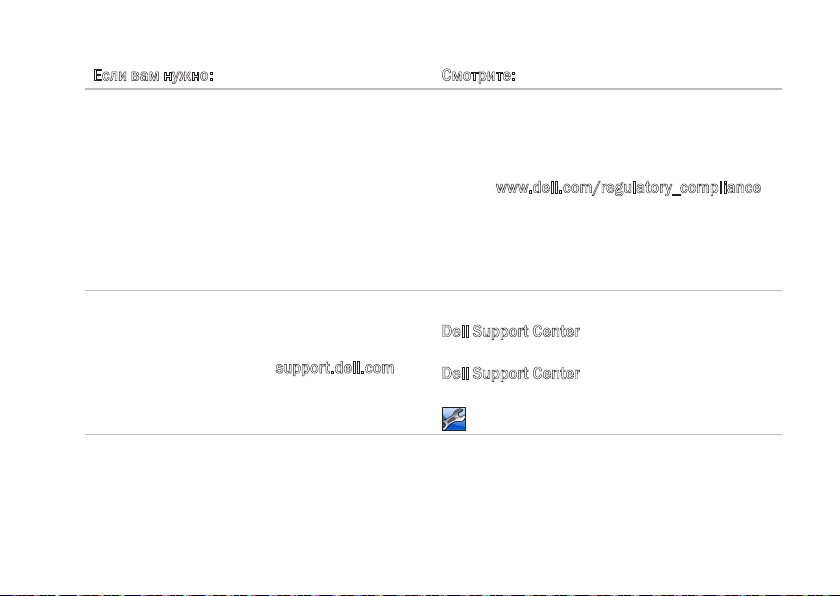The image size is (840, 596).
Task: Click "regulatory_compliance" part of the Dell URL
Action: click(680, 188)
